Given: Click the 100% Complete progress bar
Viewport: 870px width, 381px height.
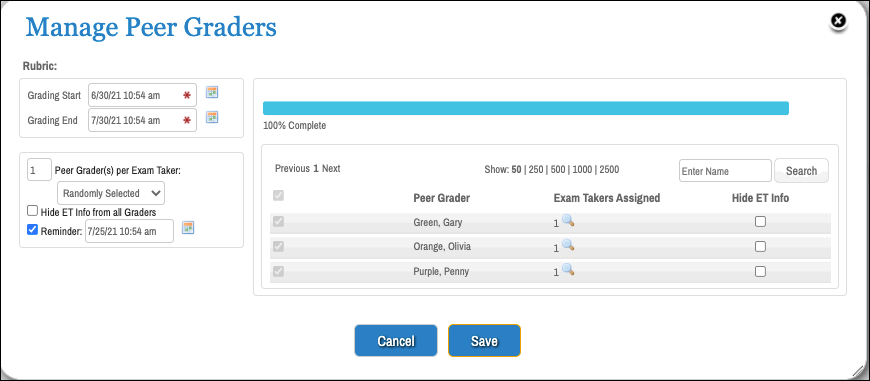Looking at the screenshot, I should tap(526, 108).
